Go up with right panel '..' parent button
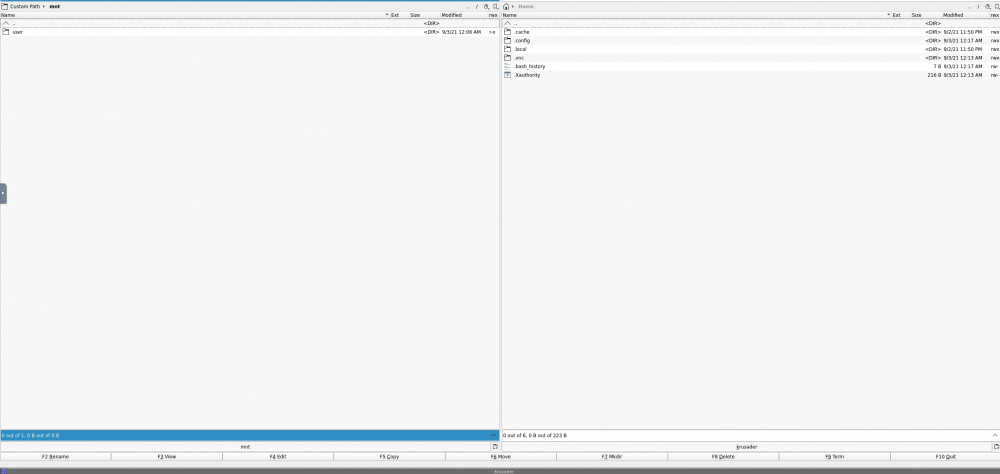 tap(969, 6)
